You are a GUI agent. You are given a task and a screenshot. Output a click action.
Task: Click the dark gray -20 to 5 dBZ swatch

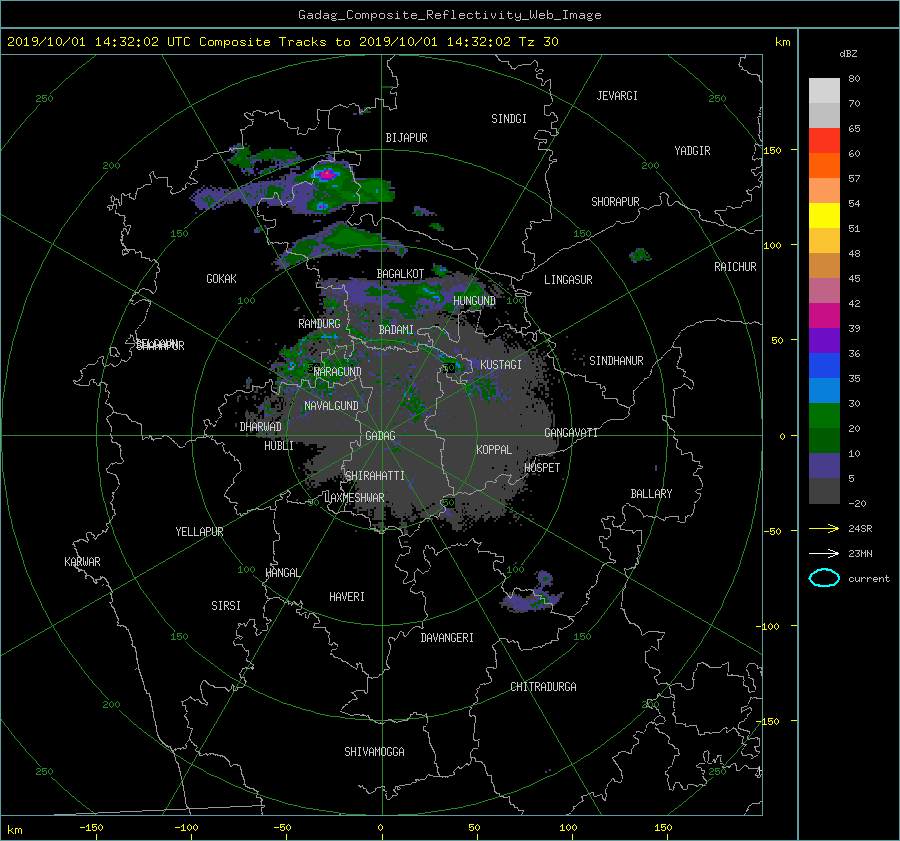[x=824, y=490]
